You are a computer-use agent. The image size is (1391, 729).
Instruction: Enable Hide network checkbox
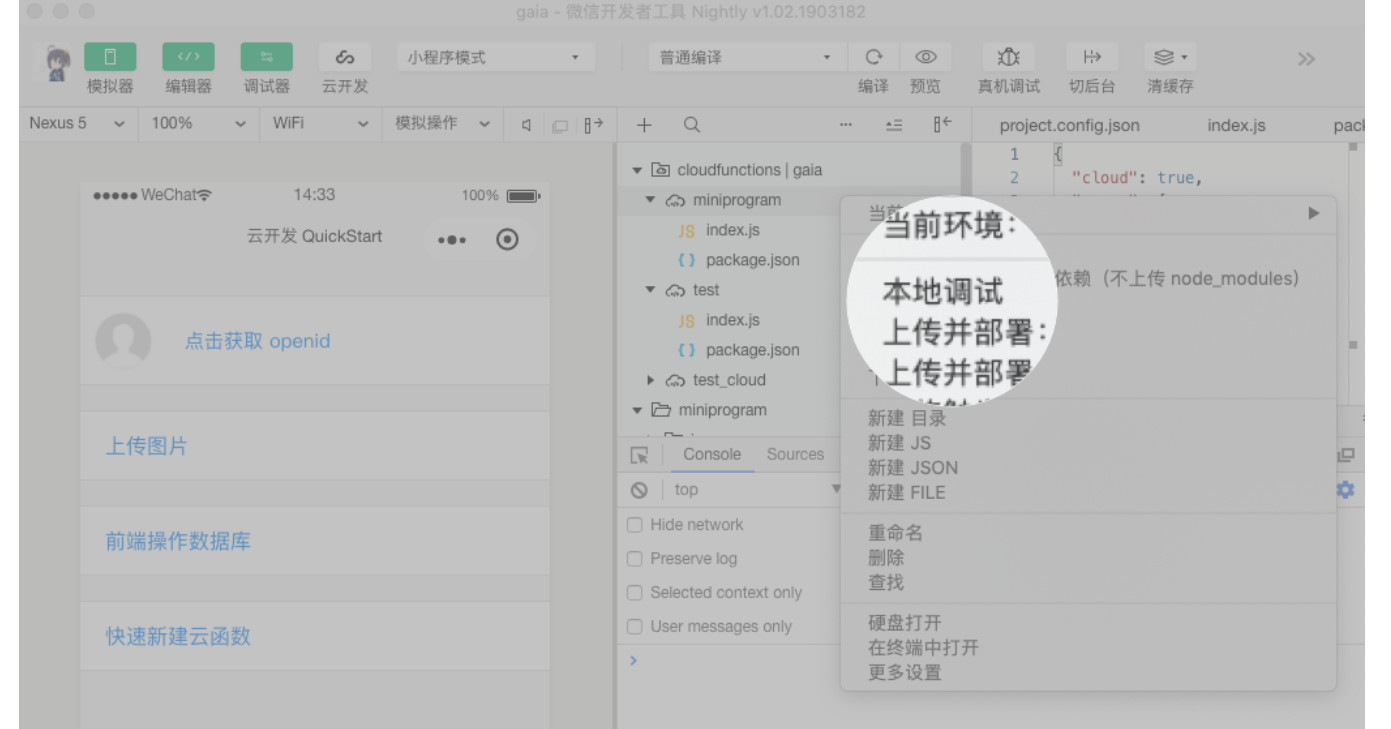pyautogui.click(x=634, y=525)
